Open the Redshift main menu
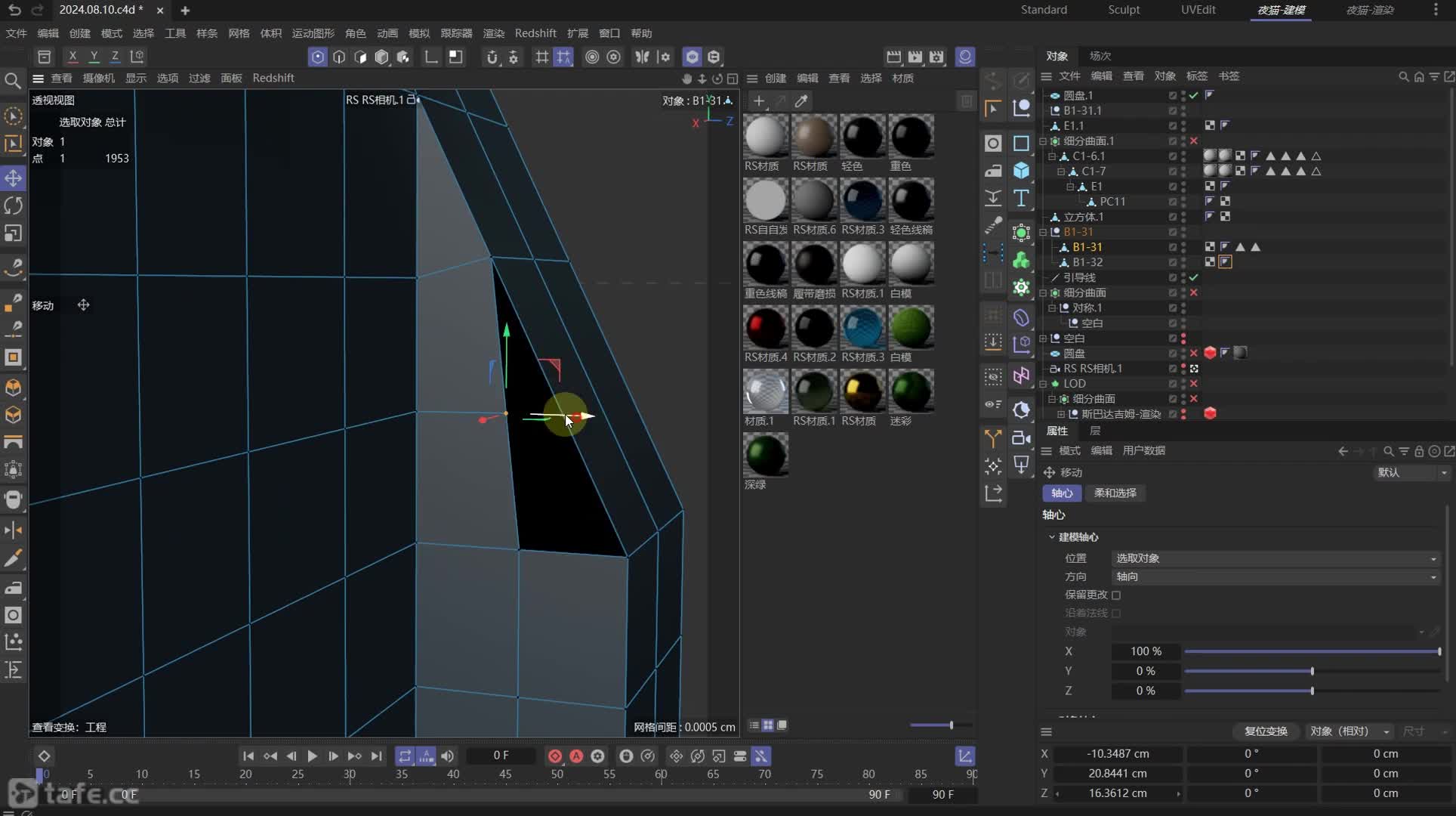 tap(535, 33)
